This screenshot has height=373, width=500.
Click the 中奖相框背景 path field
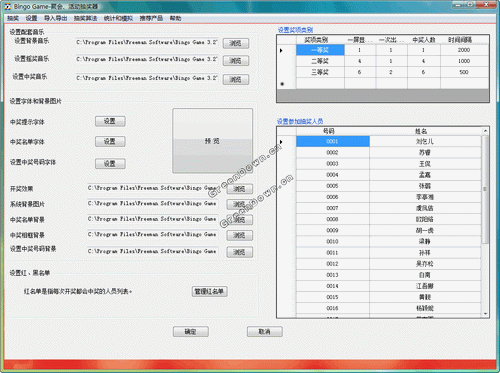152,235
